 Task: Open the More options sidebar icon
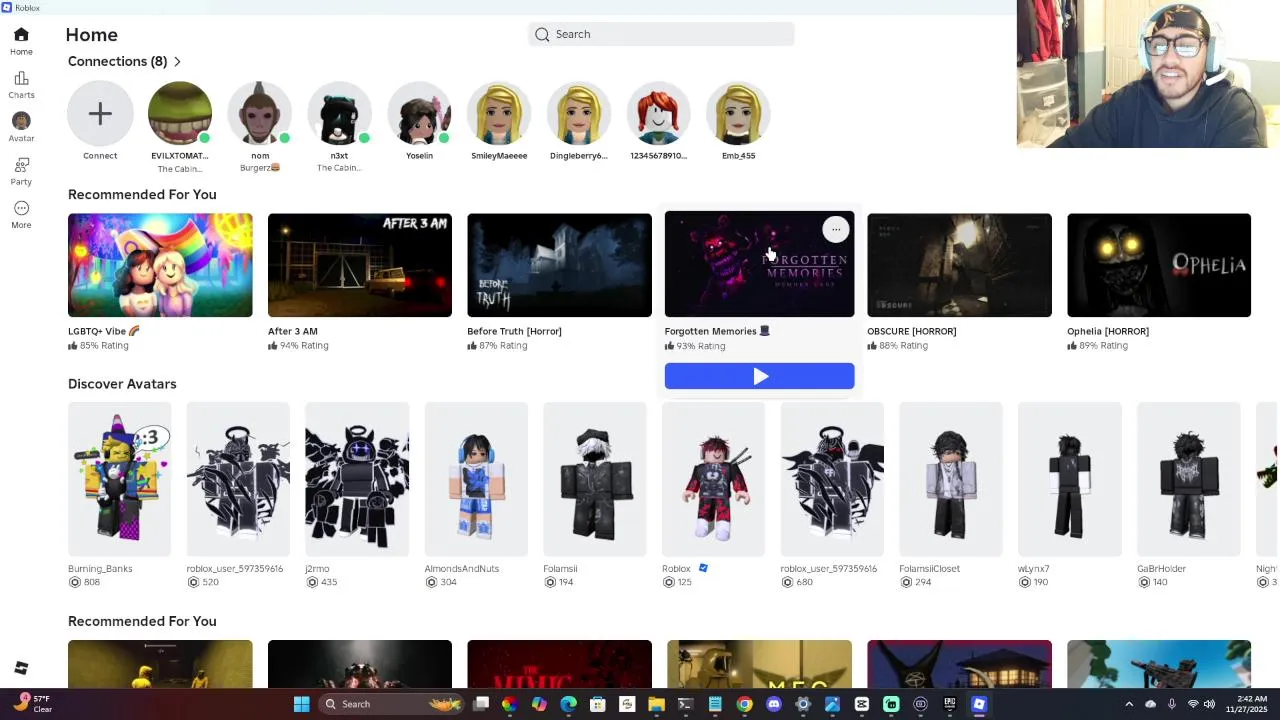(x=21, y=215)
